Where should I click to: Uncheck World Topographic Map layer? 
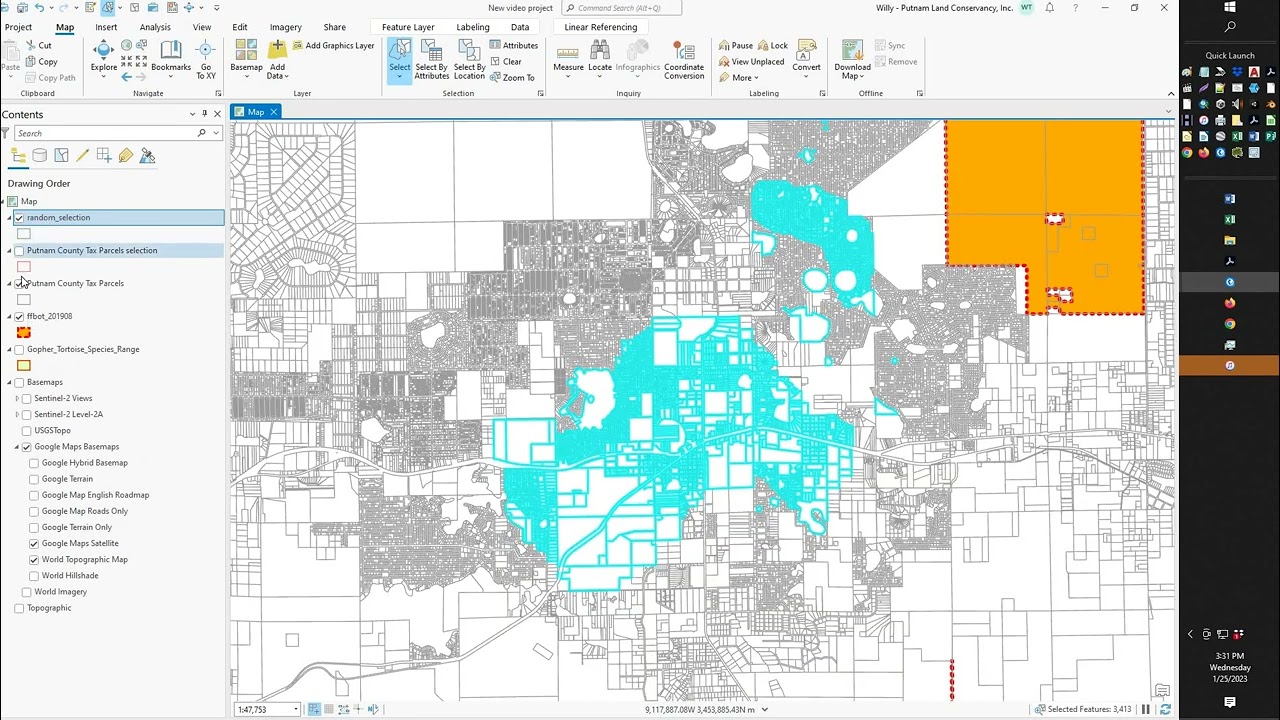[x=34, y=560]
